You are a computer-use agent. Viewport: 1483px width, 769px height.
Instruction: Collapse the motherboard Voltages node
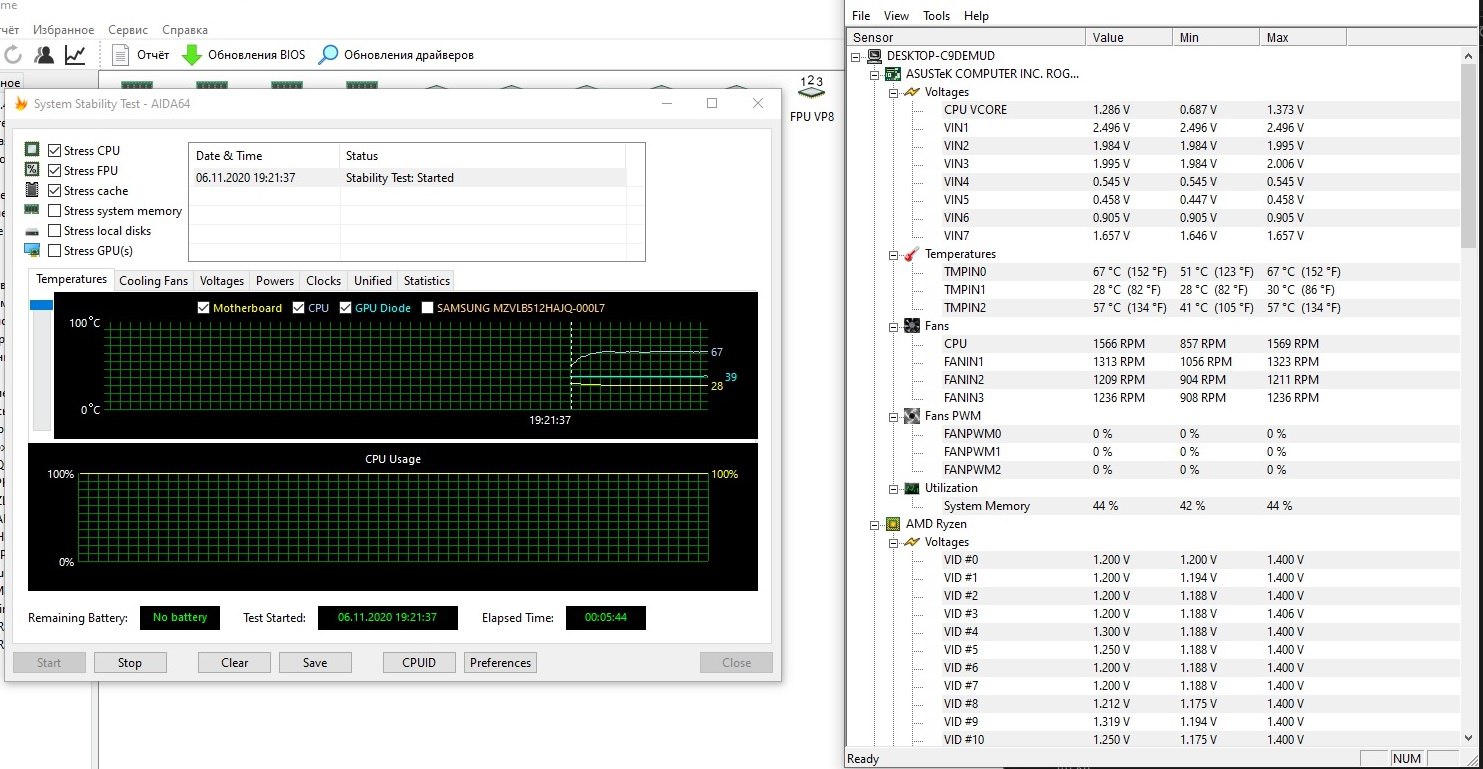(x=893, y=92)
